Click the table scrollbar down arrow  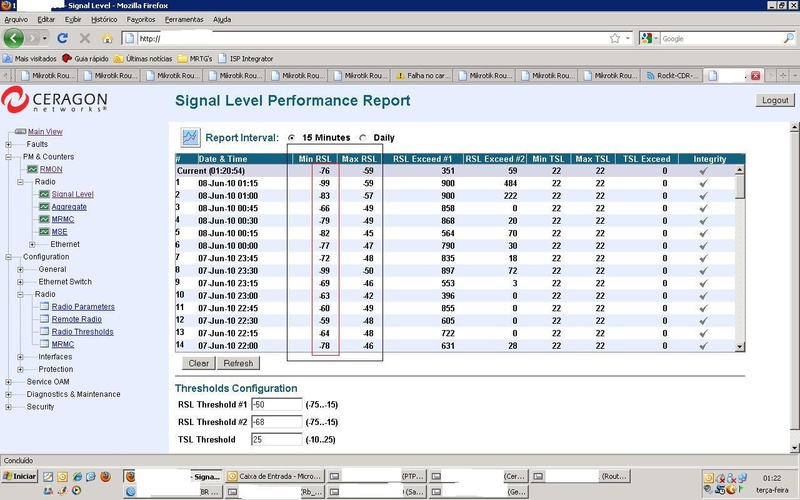point(740,346)
